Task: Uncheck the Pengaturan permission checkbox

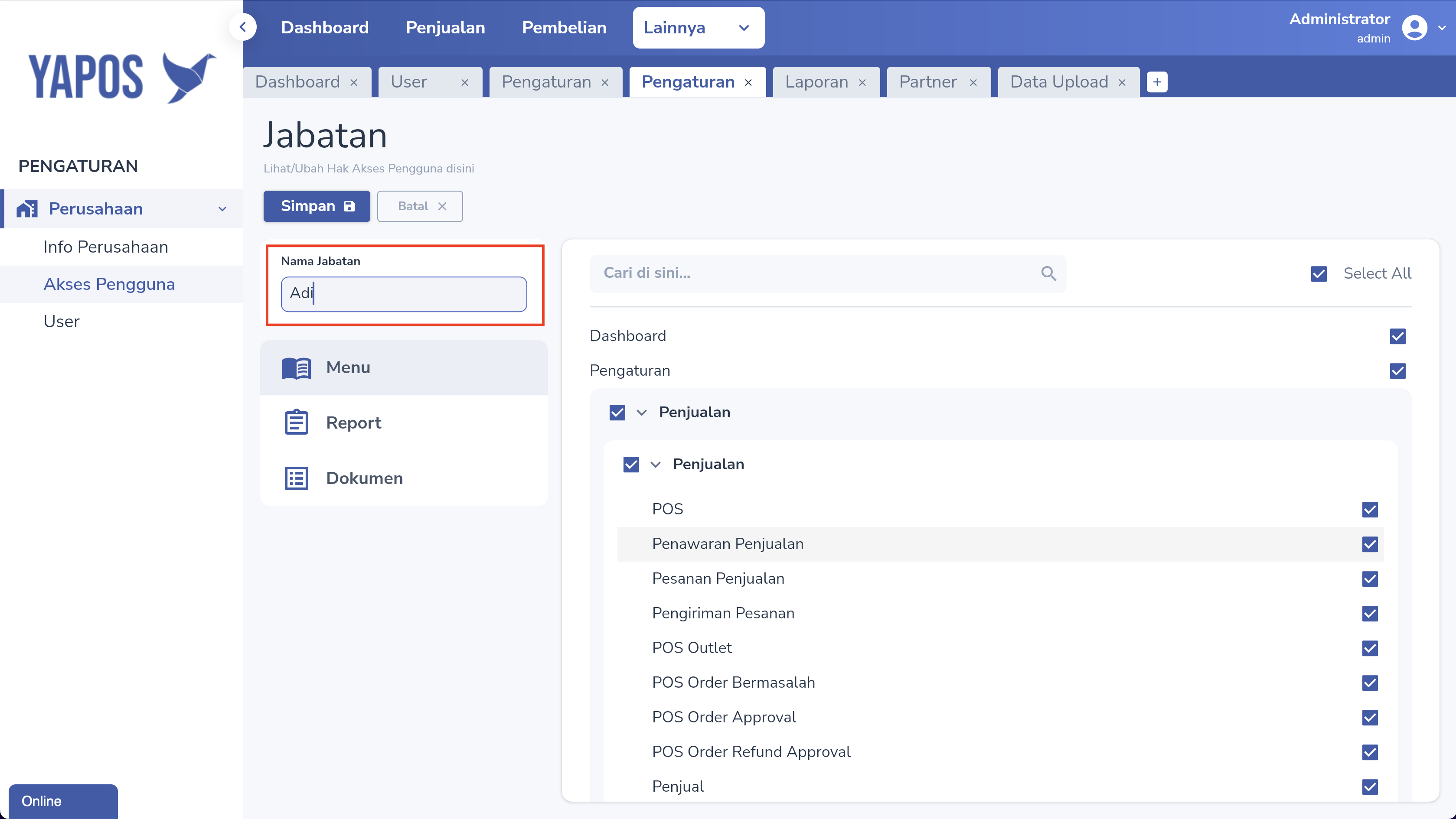Action: point(1398,371)
